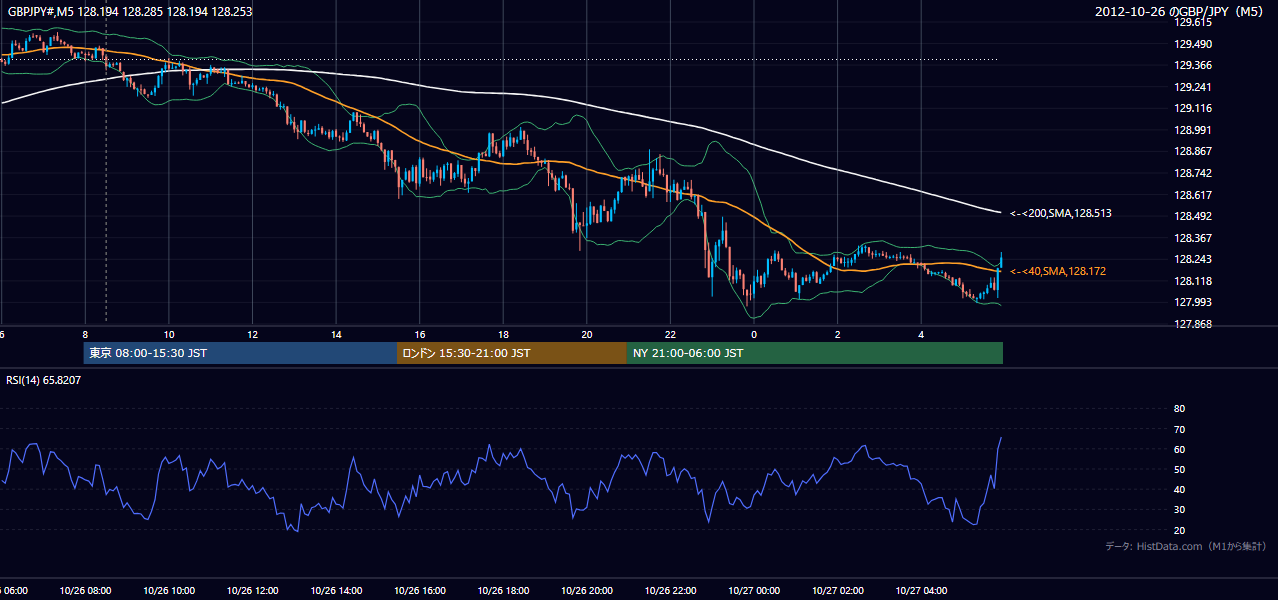
Task: Click the 10/26 12:00 time label
Action: pyautogui.click(x=253, y=591)
